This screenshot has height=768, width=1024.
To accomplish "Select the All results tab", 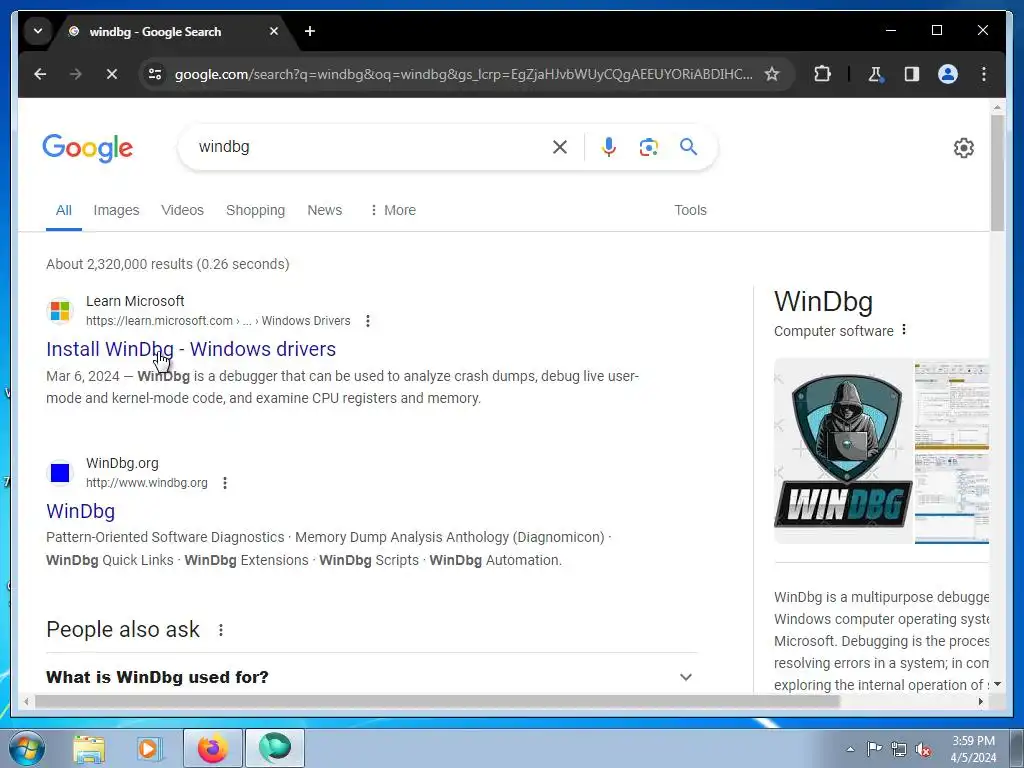I will click(x=63, y=210).
